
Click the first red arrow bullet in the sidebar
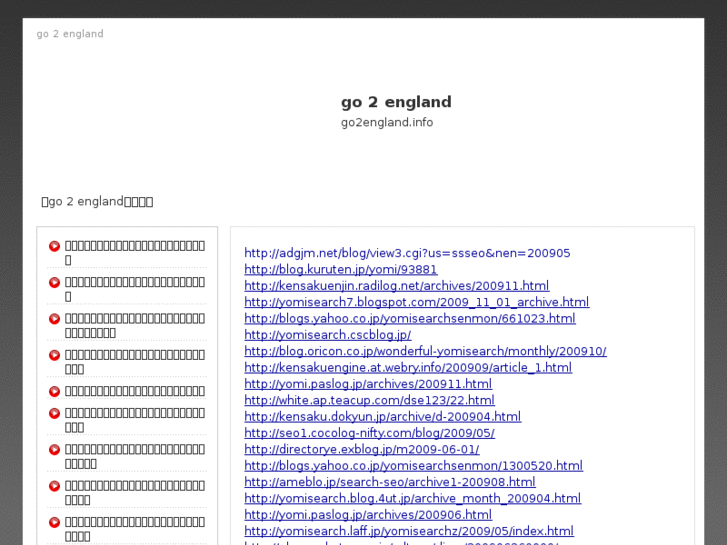click(54, 246)
